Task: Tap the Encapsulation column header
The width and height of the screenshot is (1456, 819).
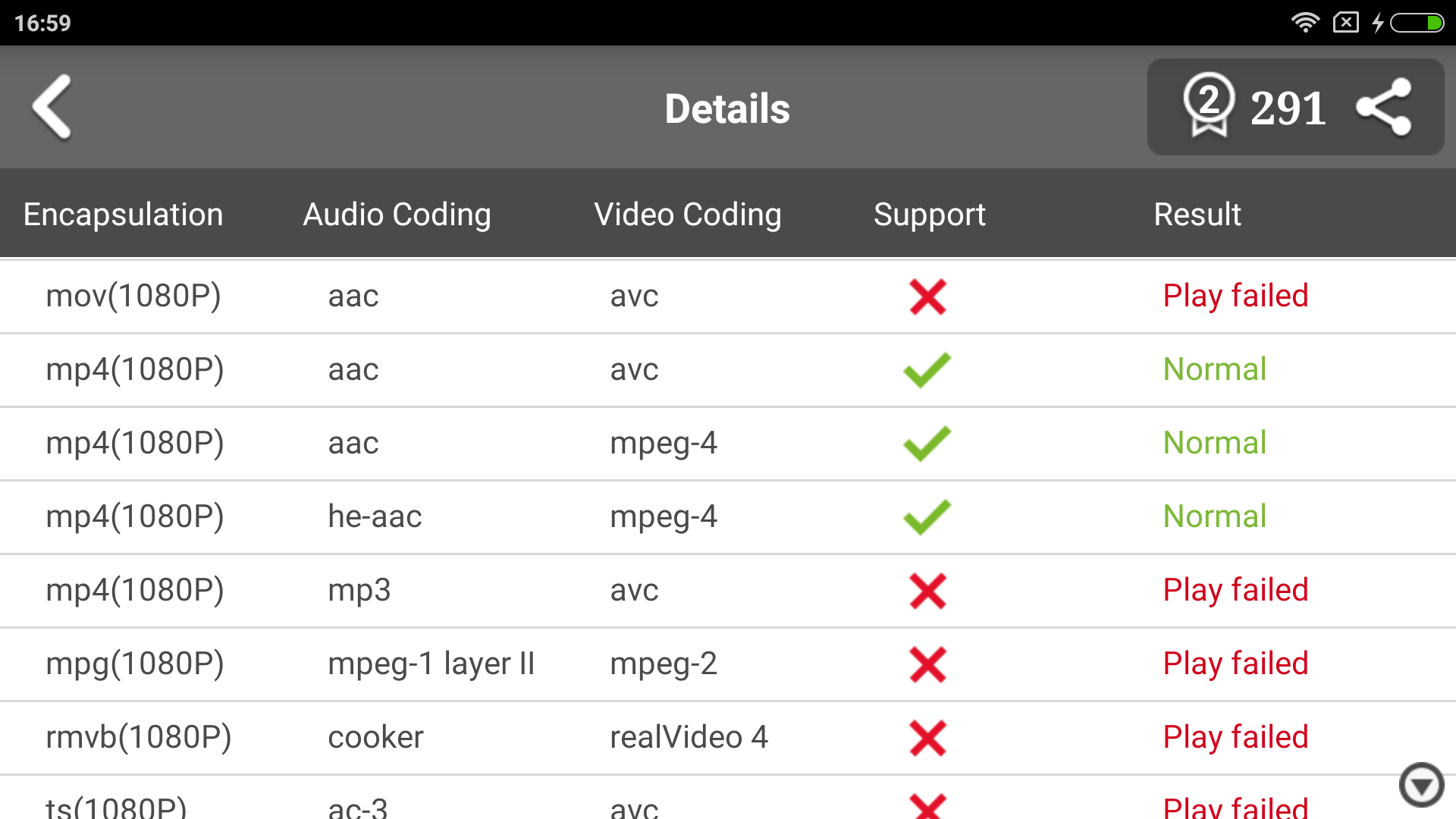Action: (123, 215)
